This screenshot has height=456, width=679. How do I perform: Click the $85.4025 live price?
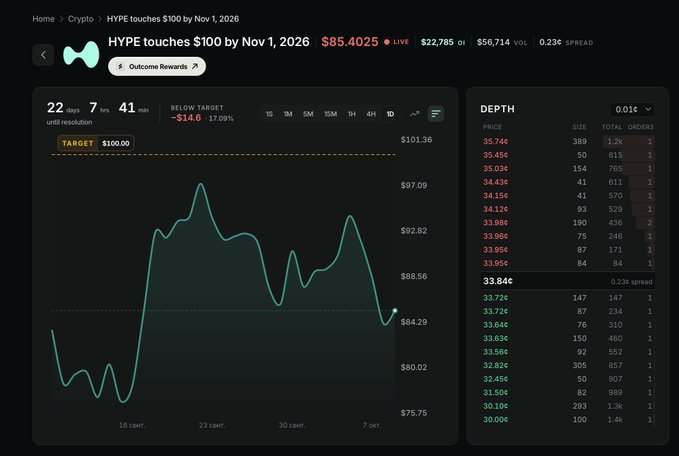tap(350, 42)
